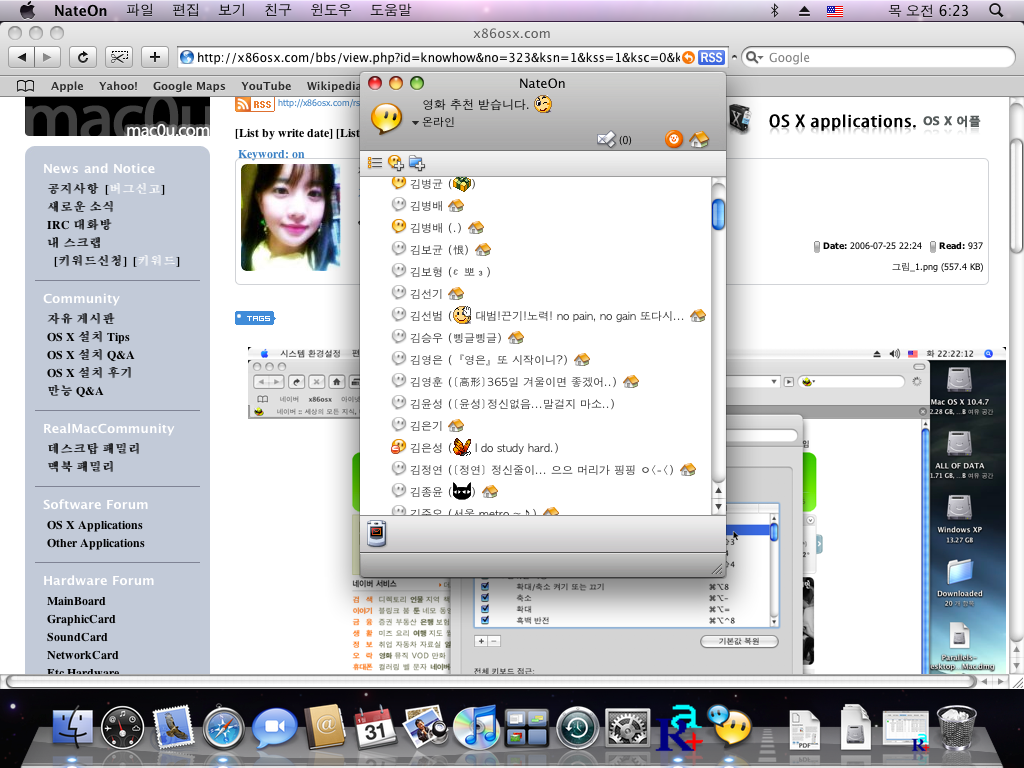
Task: Open the OS X Applications forum link
Action: click(94, 525)
